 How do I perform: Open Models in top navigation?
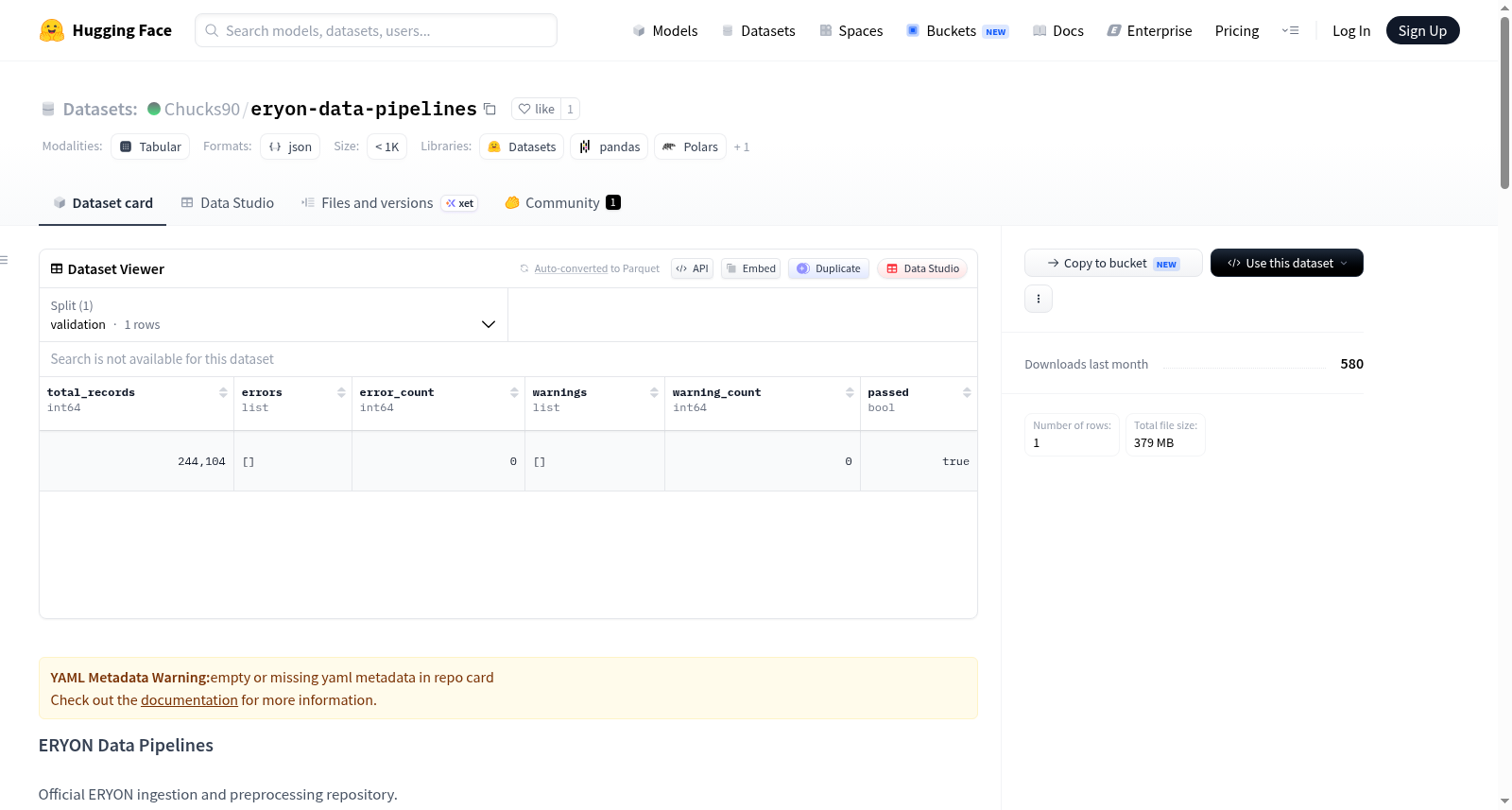pos(665,30)
